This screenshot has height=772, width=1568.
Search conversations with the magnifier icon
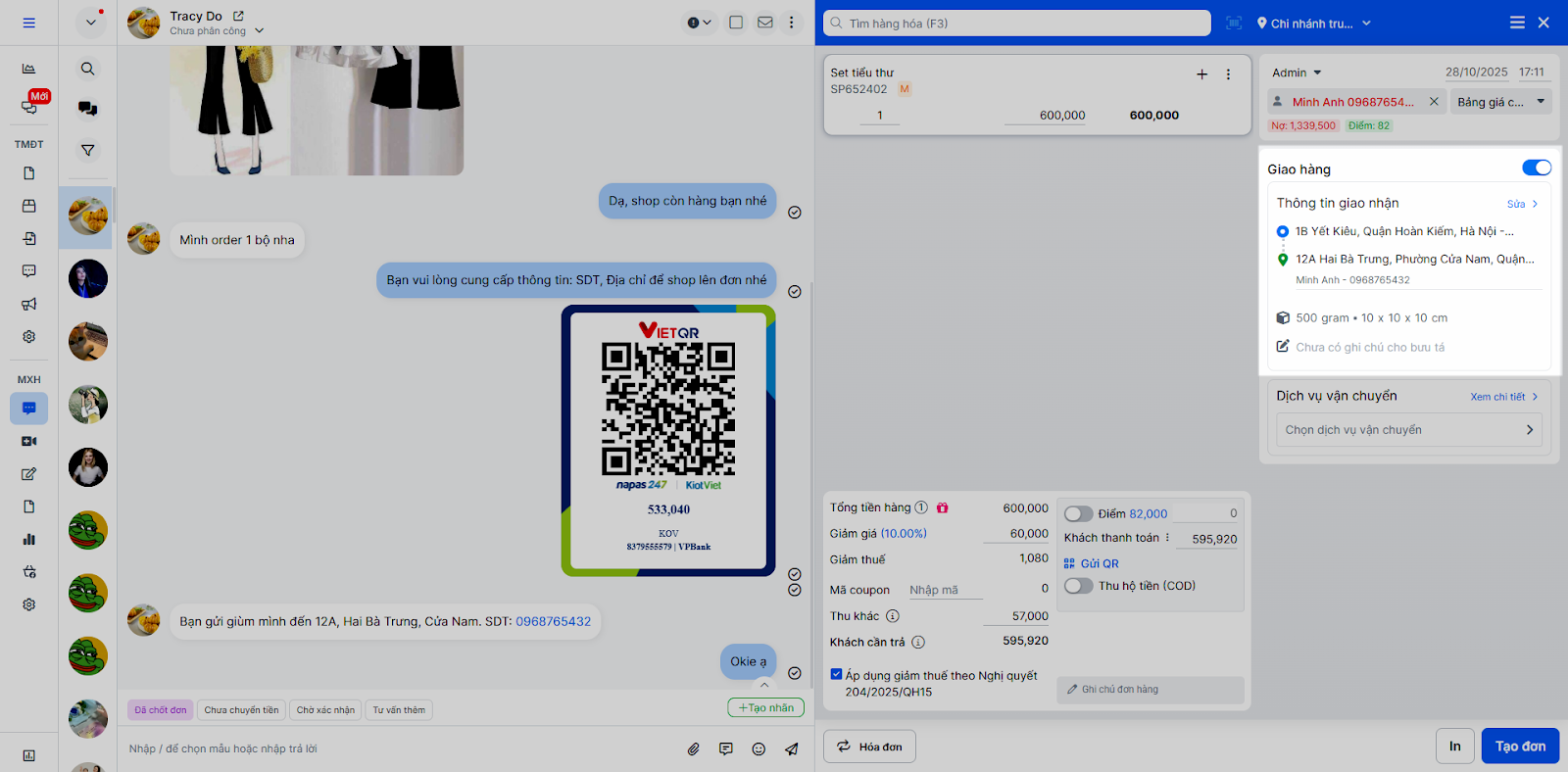88,69
